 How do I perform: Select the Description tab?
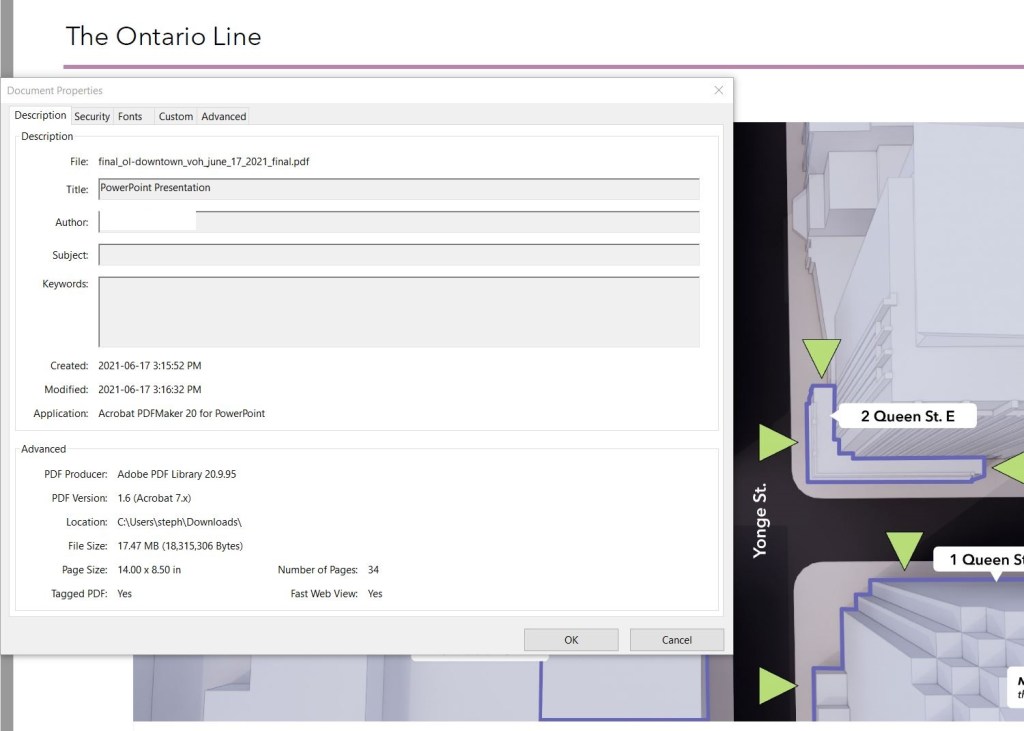click(x=40, y=115)
